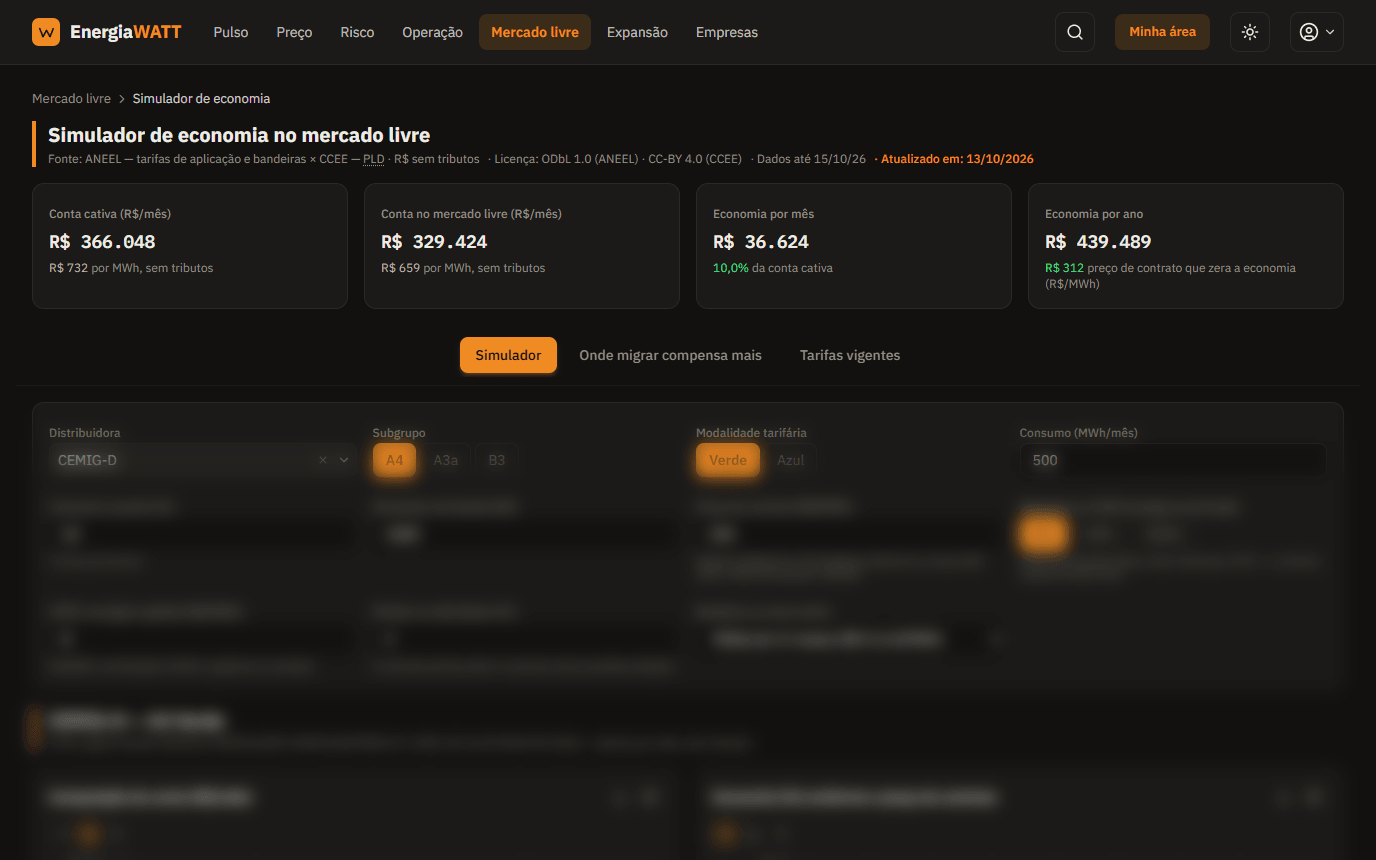Click the Atualizado em: 13/10/2026 text
The height and width of the screenshot is (860, 1376).
tap(957, 159)
